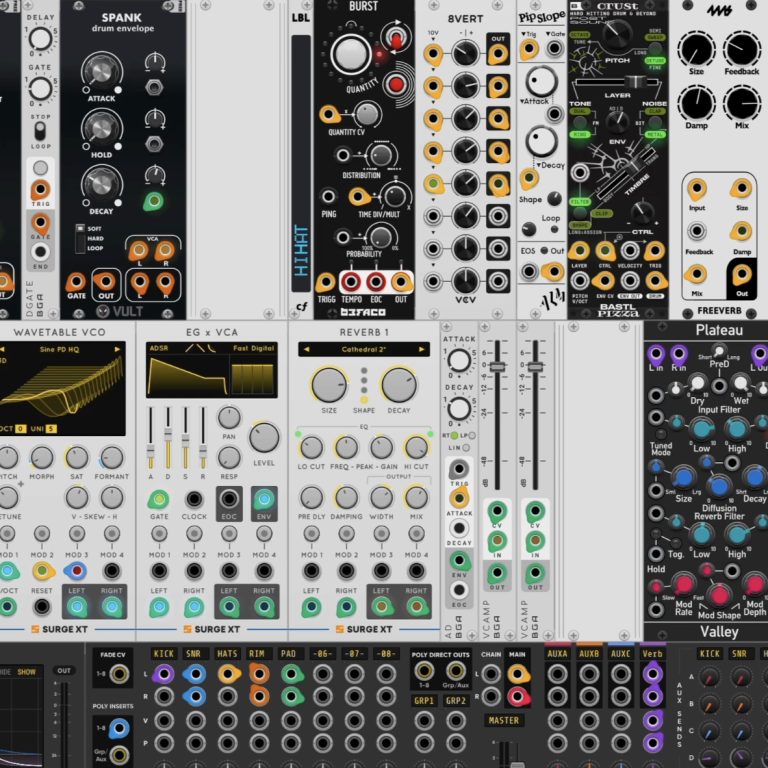
Task: Open the ADSR mode selector on EG x VCA
Action: pos(159,348)
